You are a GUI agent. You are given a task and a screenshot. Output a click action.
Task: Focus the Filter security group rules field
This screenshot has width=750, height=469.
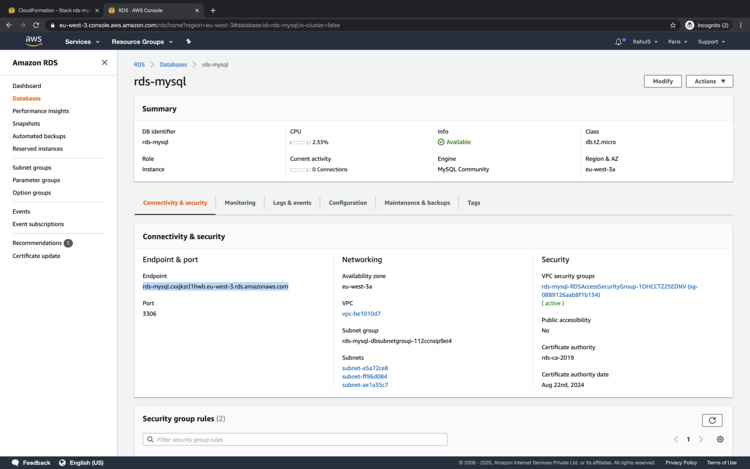[295, 439]
